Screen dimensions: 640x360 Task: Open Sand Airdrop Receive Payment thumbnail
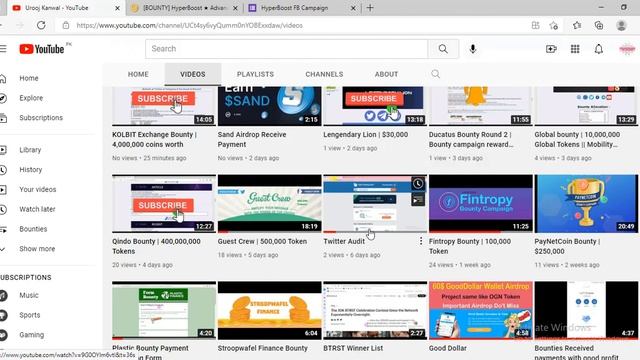click(x=269, y=106)
